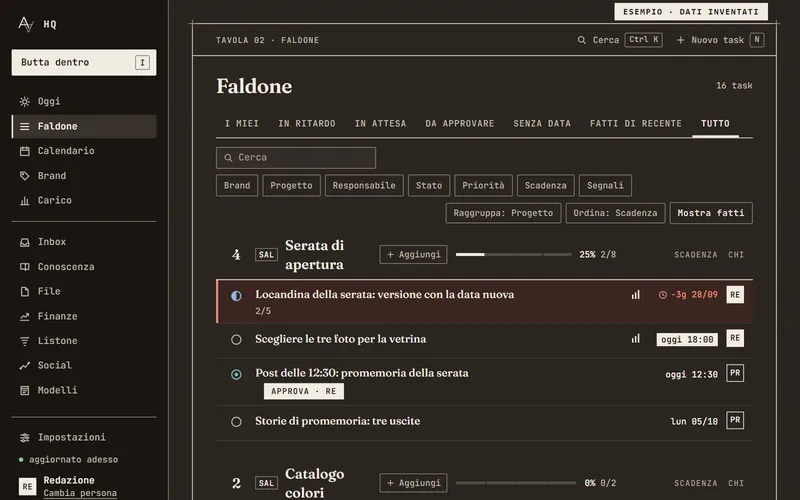Click the Nuovo task button
The height and width of the screenshot is (500, 800).
(720, 40)
